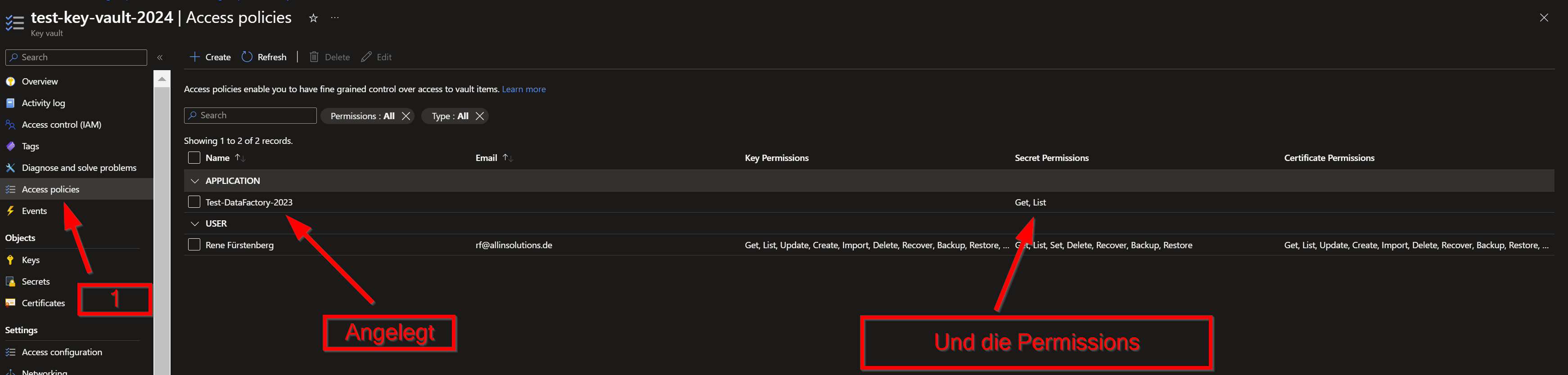Viewport: 1568px width, 375px height.
Task: Click the Activity log icon
Action: 10,103
